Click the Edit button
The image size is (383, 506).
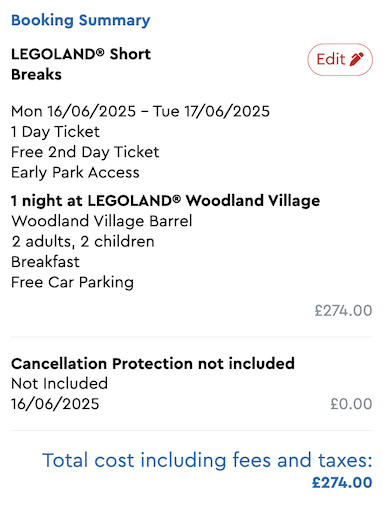click(x=340, y=59)
